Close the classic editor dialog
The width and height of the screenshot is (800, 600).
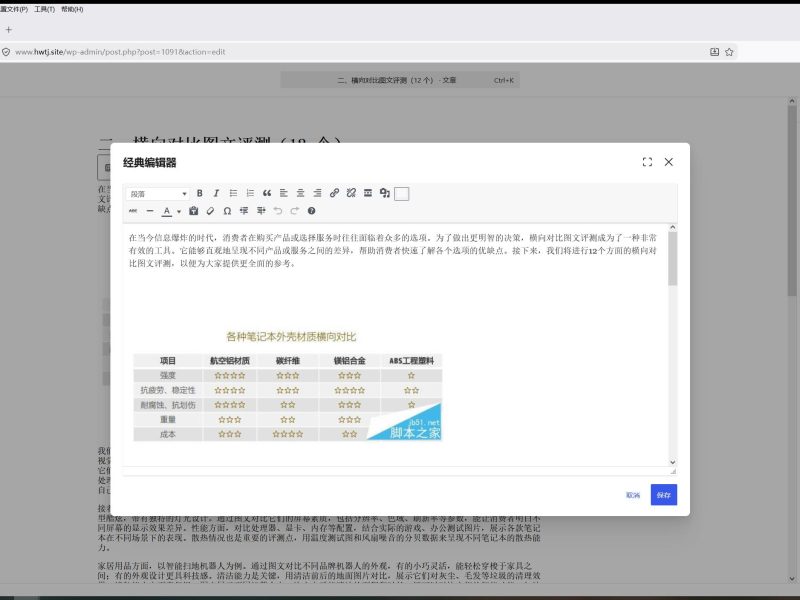[668, 162]
